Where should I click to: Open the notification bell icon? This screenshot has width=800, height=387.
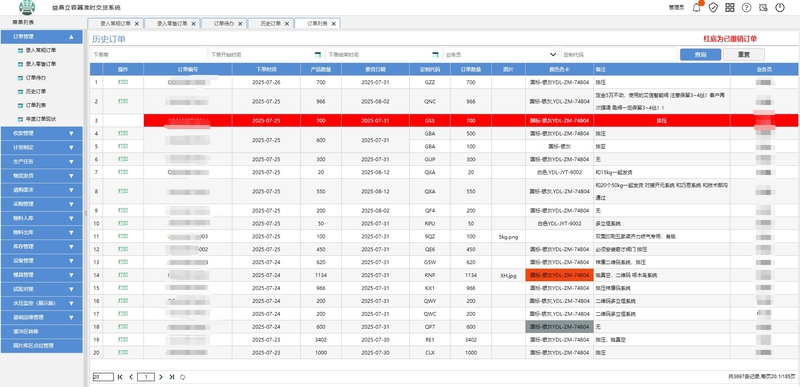point(696,7)
